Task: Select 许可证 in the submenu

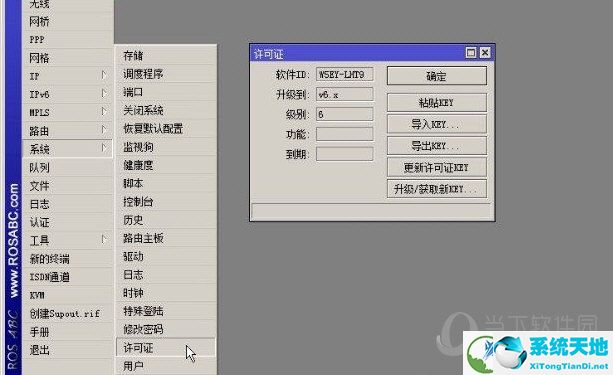Action: (166, 348)
